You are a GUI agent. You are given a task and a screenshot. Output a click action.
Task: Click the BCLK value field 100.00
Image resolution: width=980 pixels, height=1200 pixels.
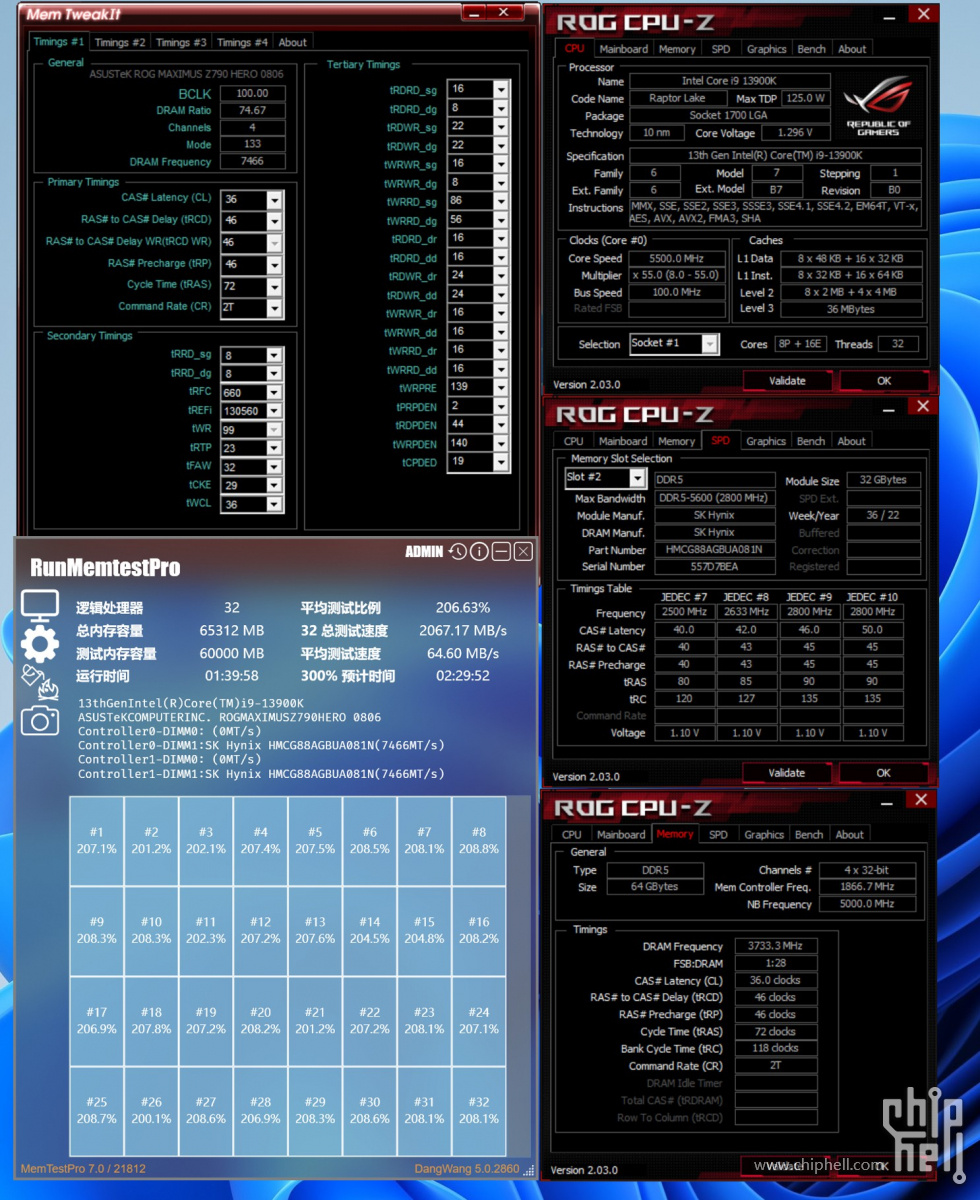(253, 93)
